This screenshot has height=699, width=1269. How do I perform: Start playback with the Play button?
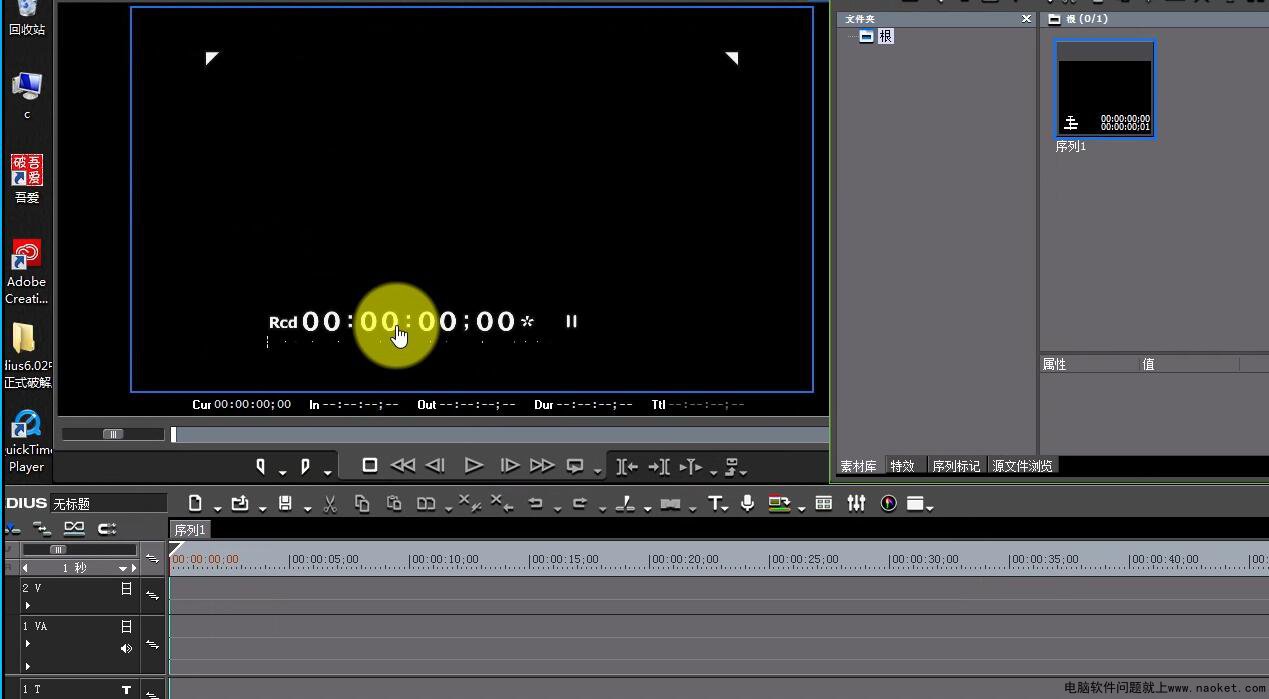pyautogui.click(x=474, y=465)
